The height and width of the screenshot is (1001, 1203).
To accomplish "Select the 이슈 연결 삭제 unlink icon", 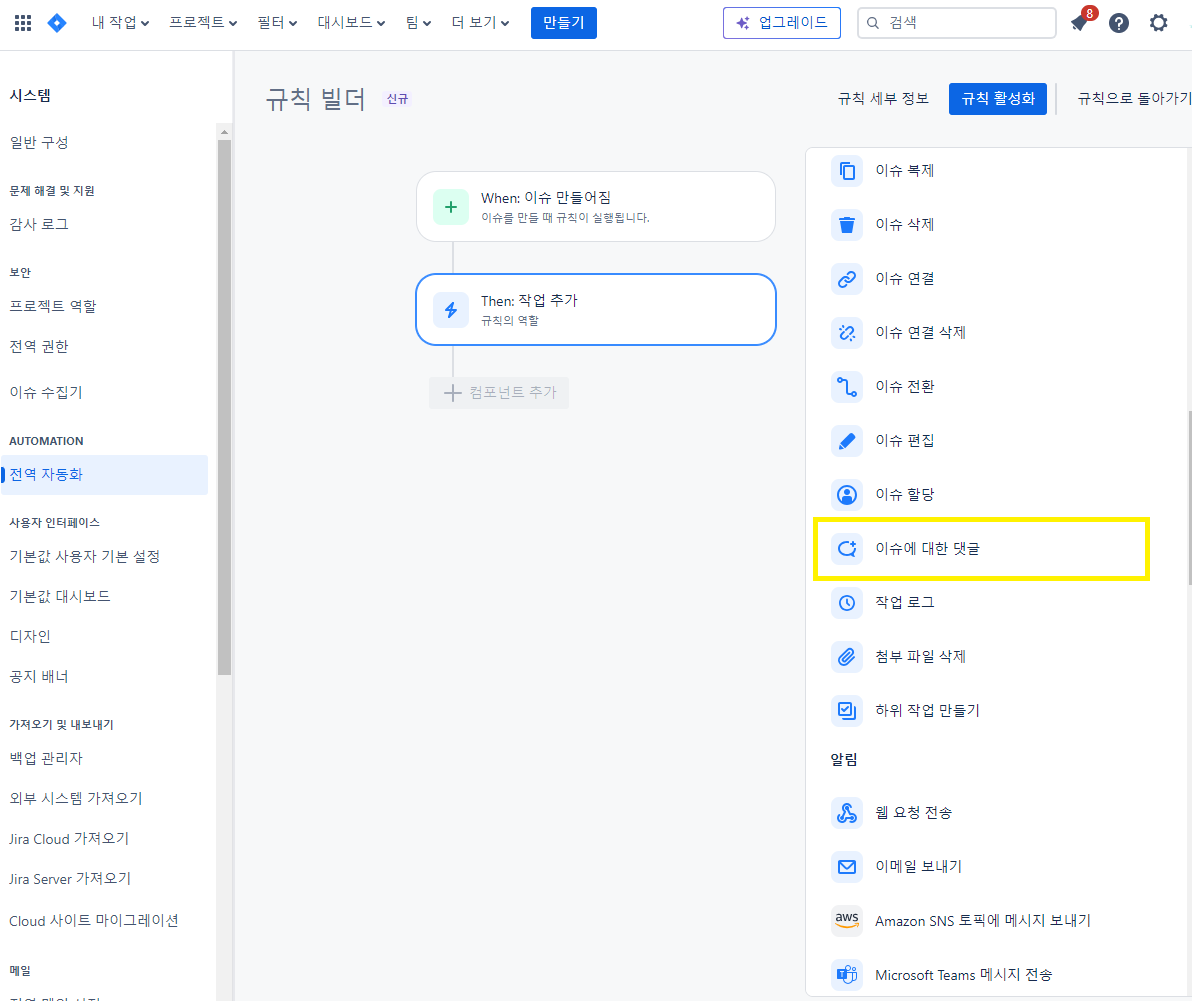I will click(847, 333).
